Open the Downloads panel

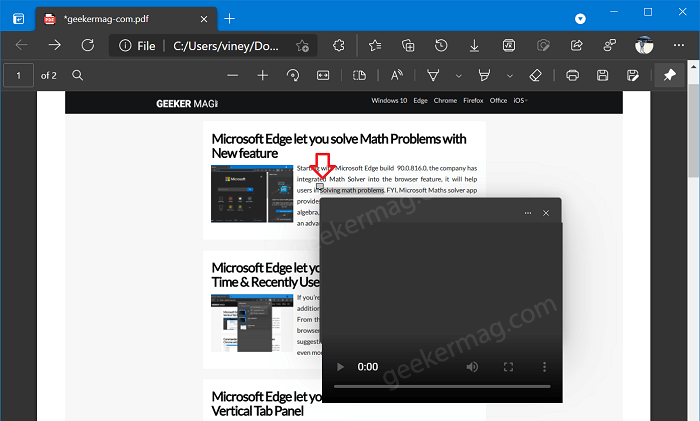pos(474,45)
